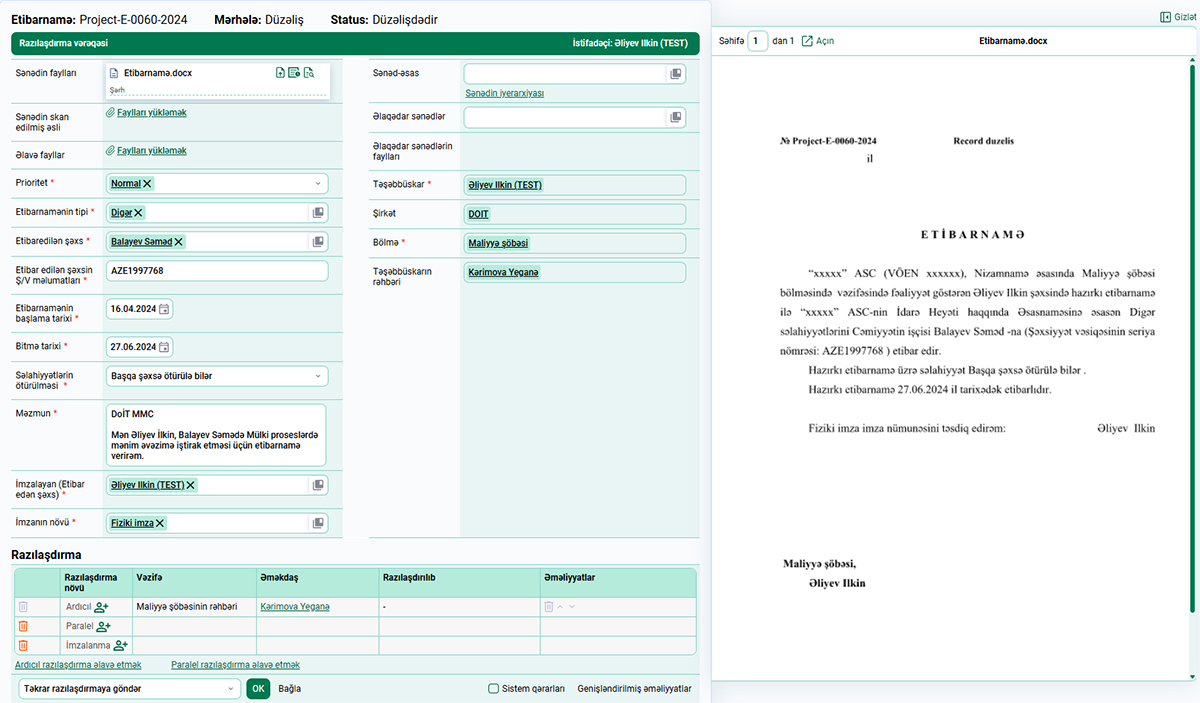Click the magnifier preview icon beside Etibarnamə.docx
The image size is (1200, 703).
309,72
